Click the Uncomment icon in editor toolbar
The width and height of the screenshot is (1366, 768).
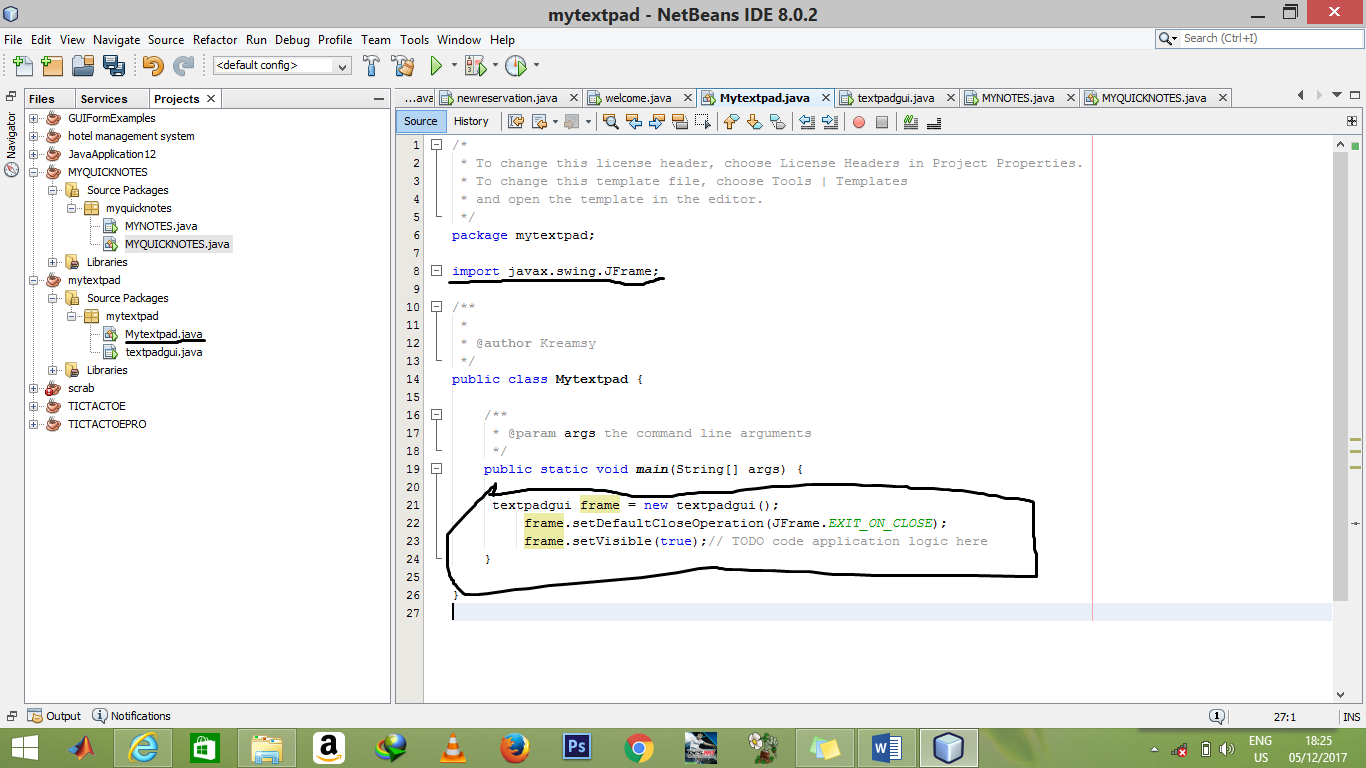tap(934, 122)
